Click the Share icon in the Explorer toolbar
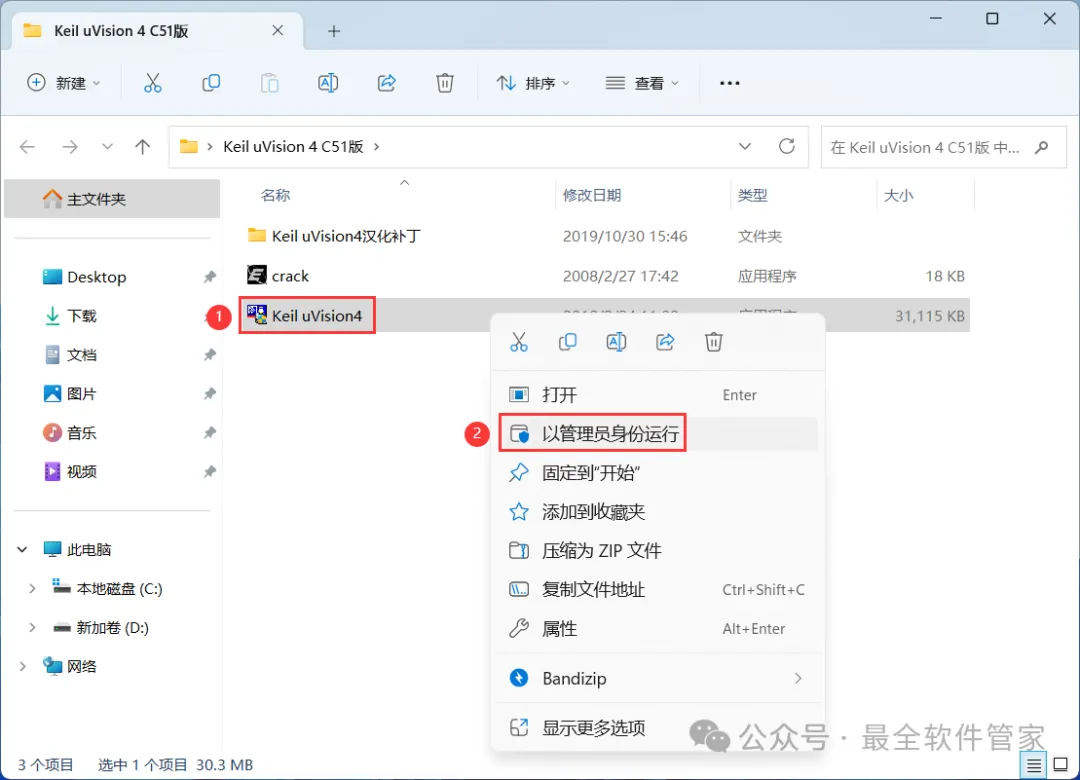Viewport: 1080px width, 780px height. coord(386,83)
